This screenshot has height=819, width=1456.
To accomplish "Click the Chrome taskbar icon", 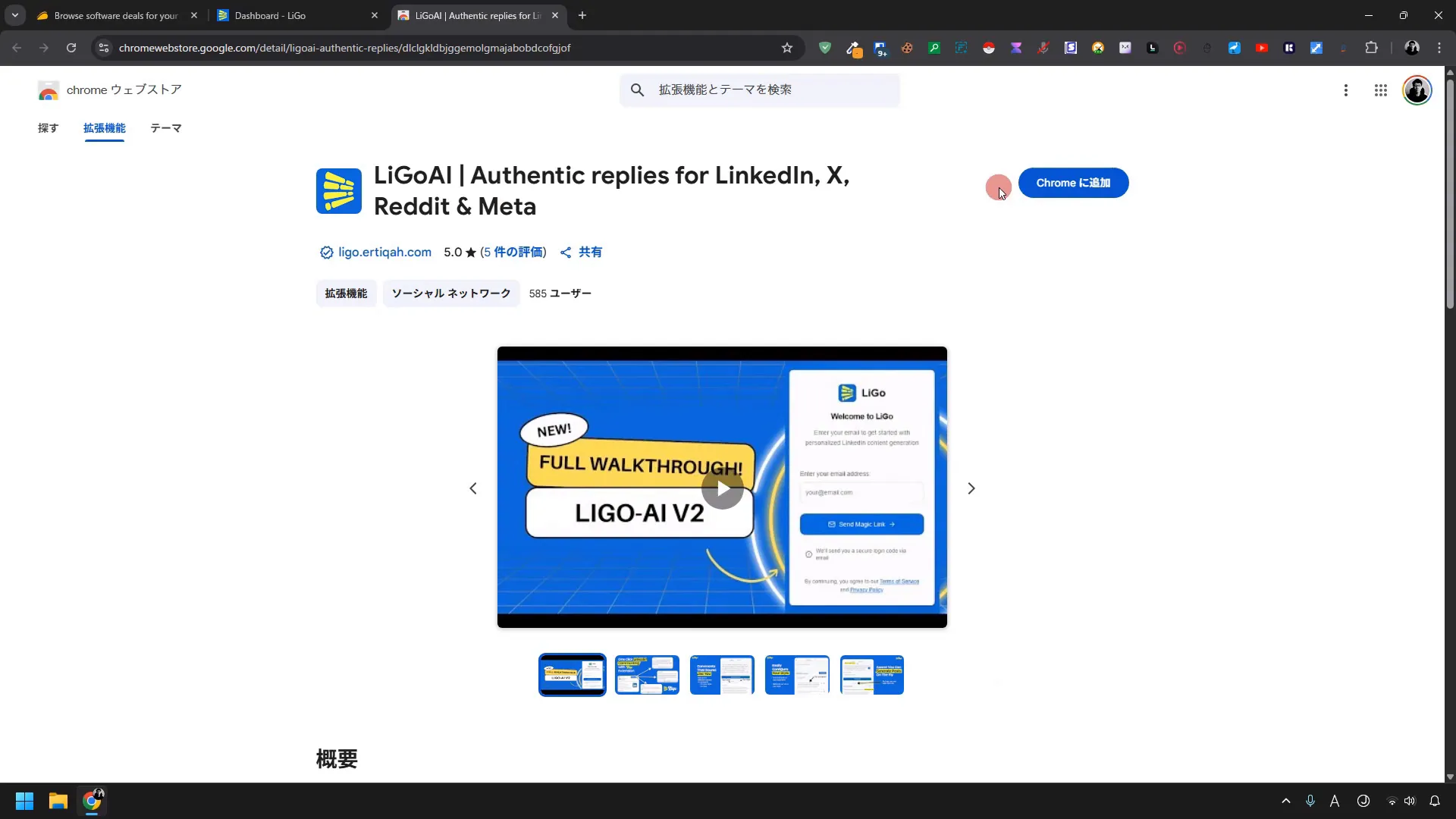I will [x=93, y=801].
